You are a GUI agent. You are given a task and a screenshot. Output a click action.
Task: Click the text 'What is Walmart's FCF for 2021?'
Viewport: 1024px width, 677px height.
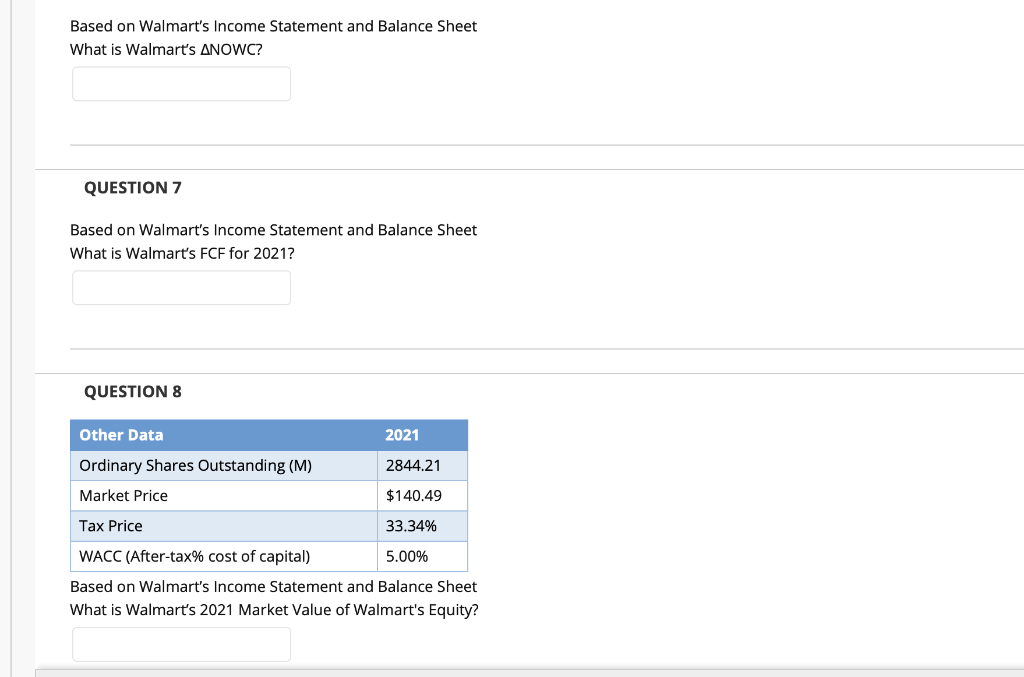coord(182,253)
